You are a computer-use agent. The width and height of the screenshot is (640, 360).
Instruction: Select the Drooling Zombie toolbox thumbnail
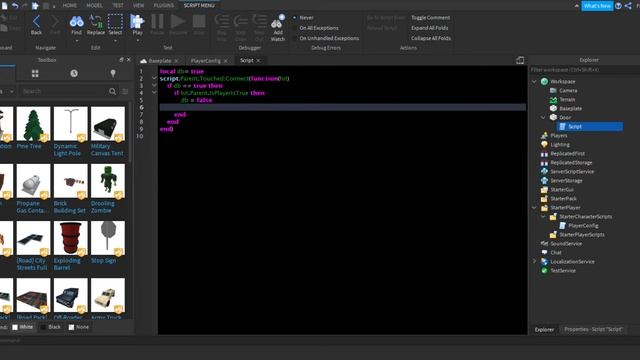[108, 181]
